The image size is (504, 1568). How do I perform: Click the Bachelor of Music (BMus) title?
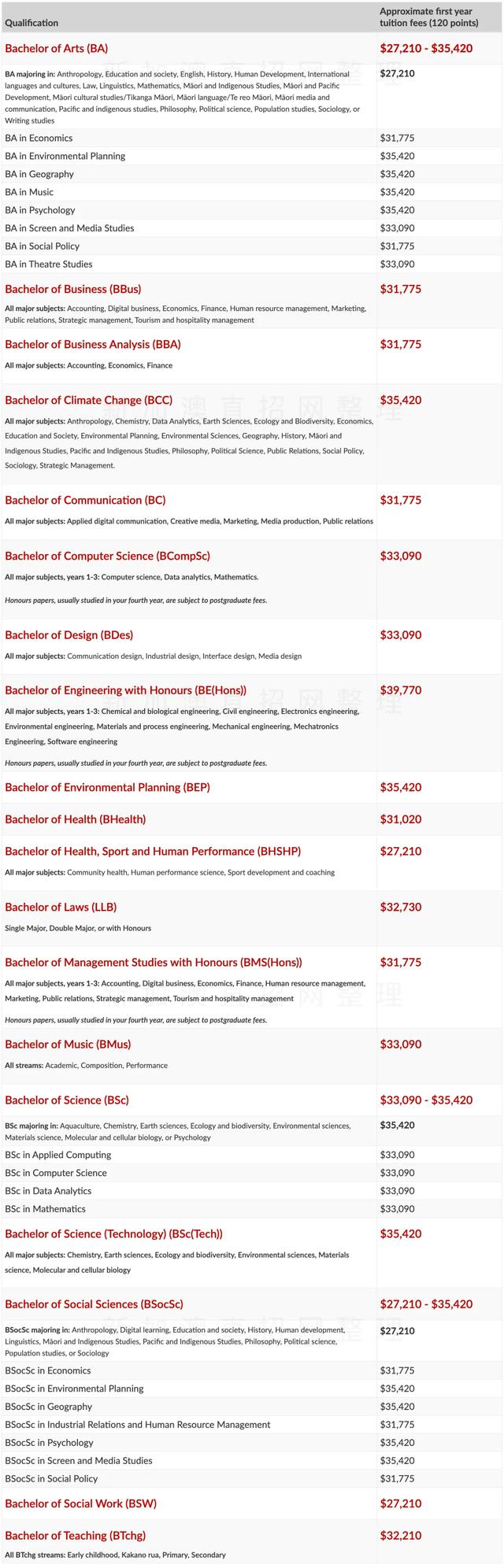pos(68,1045)
